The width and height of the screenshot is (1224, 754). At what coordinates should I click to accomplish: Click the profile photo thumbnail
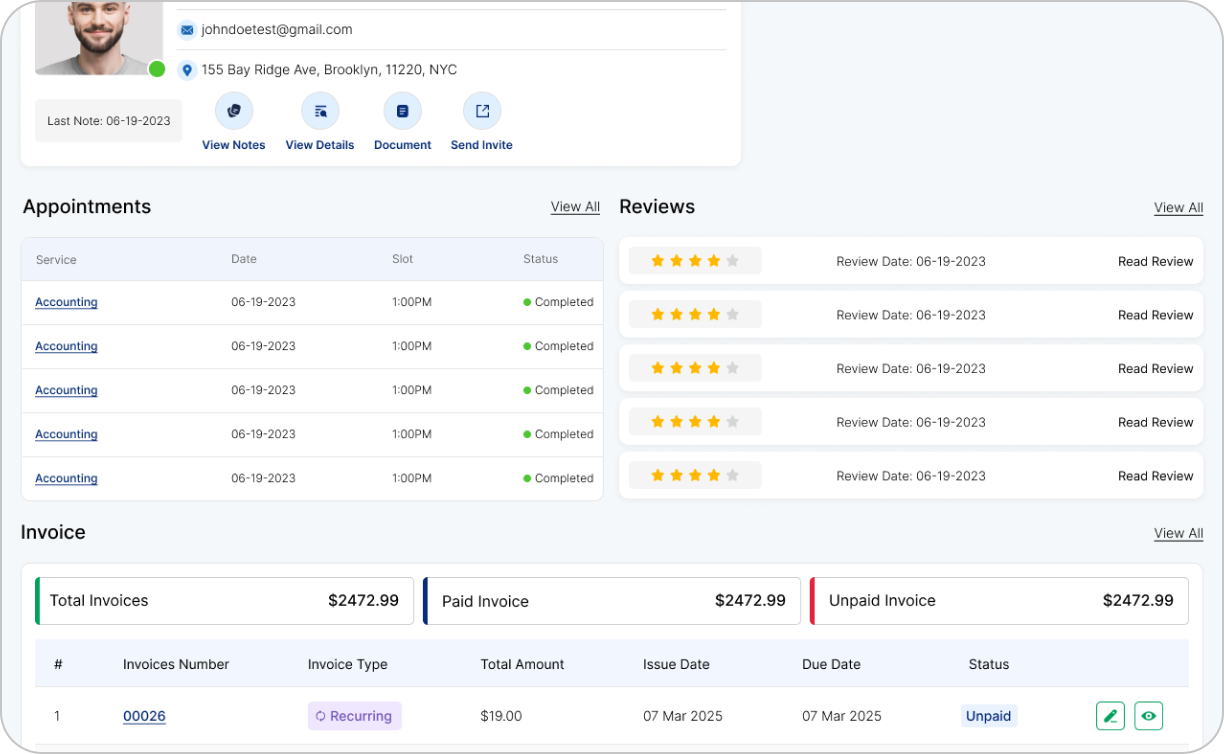pyautogui.click(x=98, y=35)
